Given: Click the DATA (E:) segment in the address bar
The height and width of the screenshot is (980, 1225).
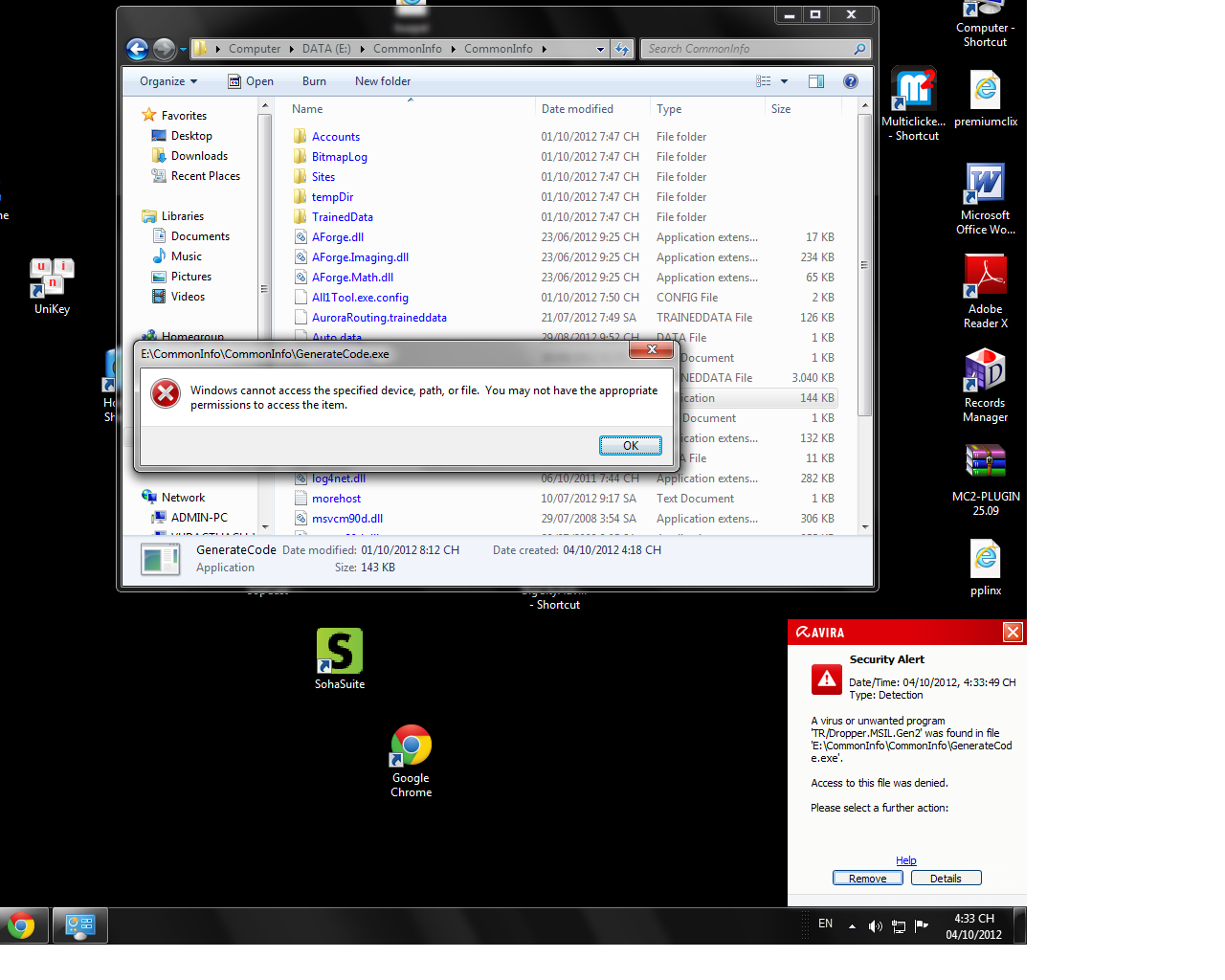Looking at the screenshot, I should [326, 49].
